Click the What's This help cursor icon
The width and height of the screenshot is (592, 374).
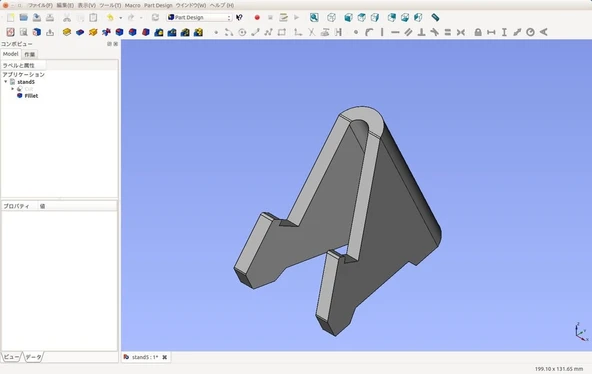(239, 17)
